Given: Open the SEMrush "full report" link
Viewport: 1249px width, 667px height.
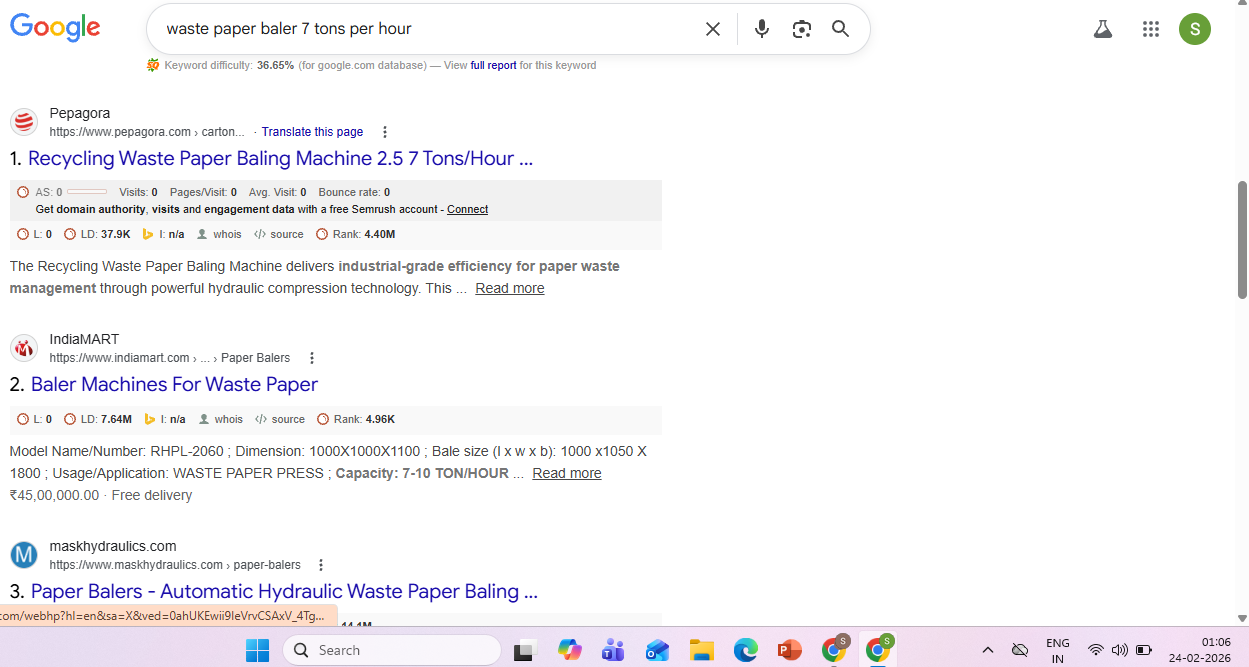Looking at the screenshot, I should [x=493, y=65].
